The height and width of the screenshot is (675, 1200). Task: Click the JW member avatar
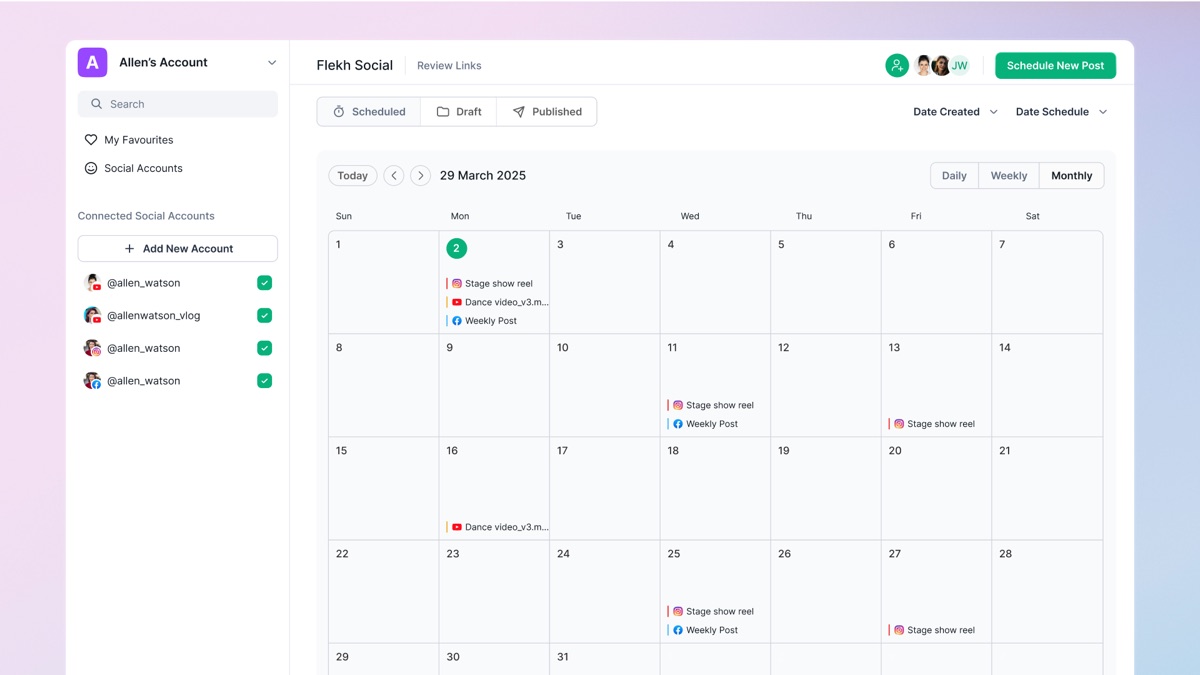point(960,66)
